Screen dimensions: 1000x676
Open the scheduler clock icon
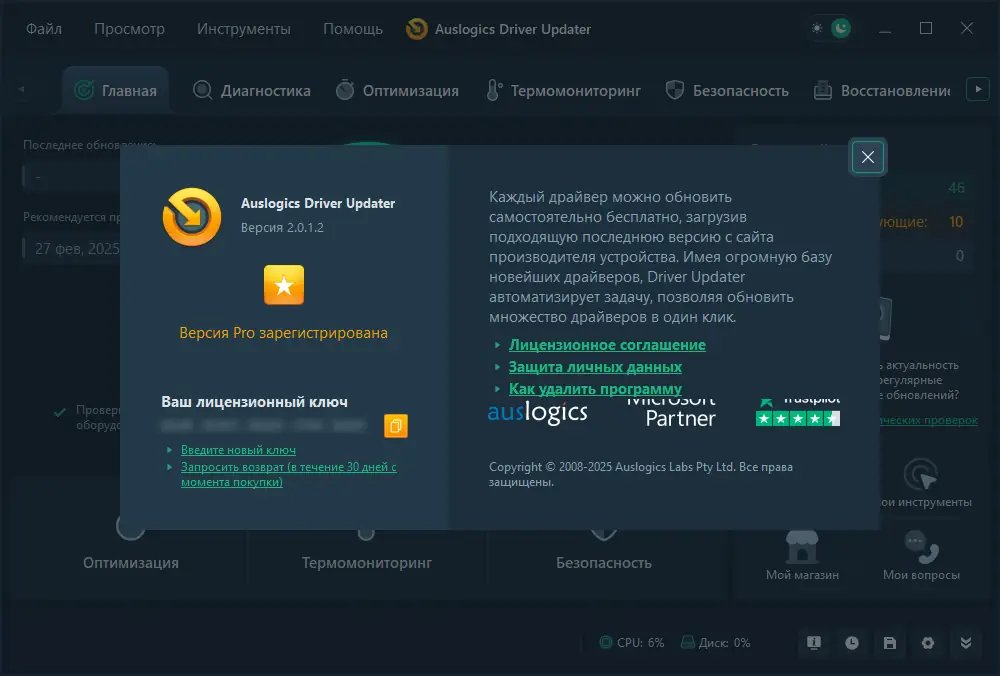pos(852,643)
